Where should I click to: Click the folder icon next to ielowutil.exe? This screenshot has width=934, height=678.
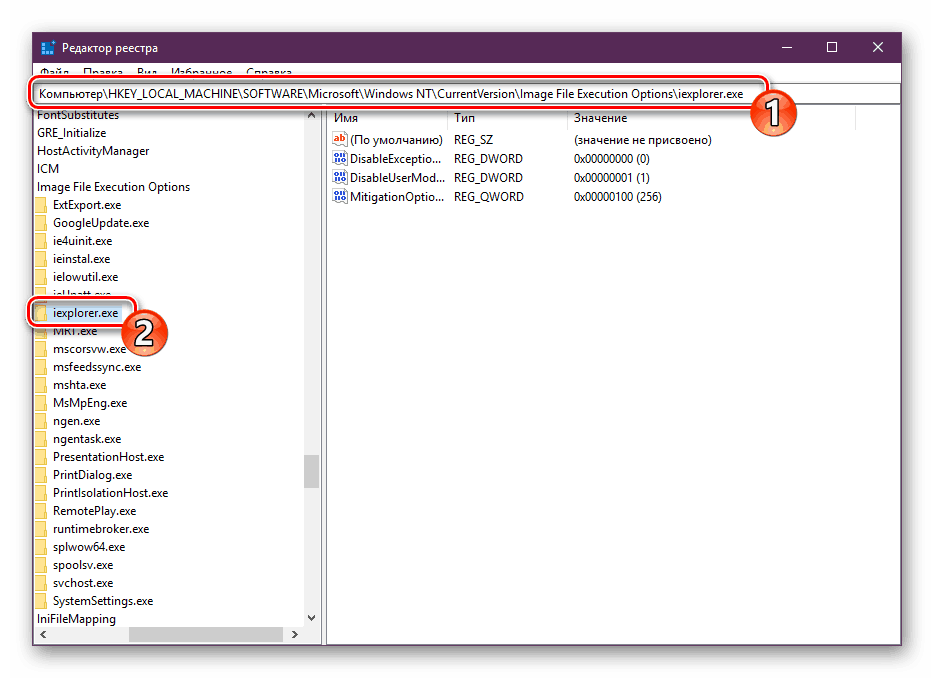[x=41, y=276]
